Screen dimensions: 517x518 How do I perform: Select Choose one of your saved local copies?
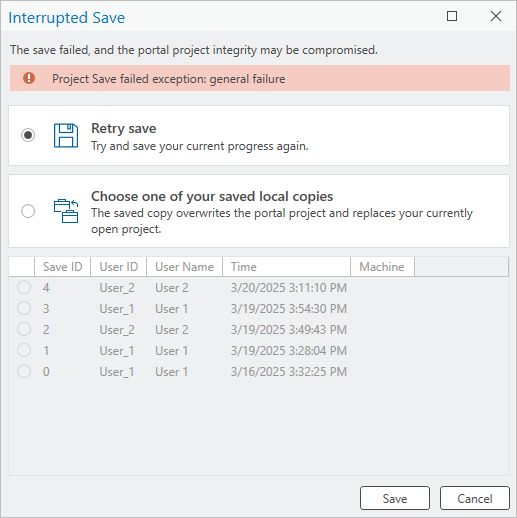pyautogui.click(x=28, y=211)
